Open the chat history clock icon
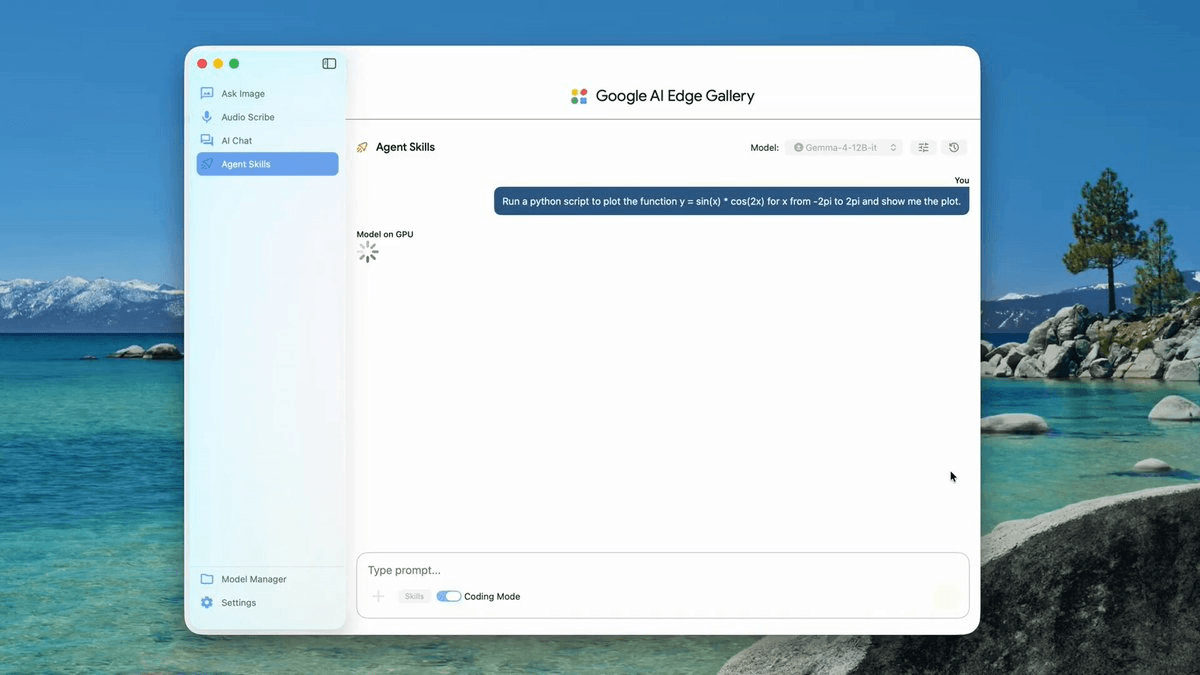The width and height of the screenshot is (1200, 675). click(954, 147)
